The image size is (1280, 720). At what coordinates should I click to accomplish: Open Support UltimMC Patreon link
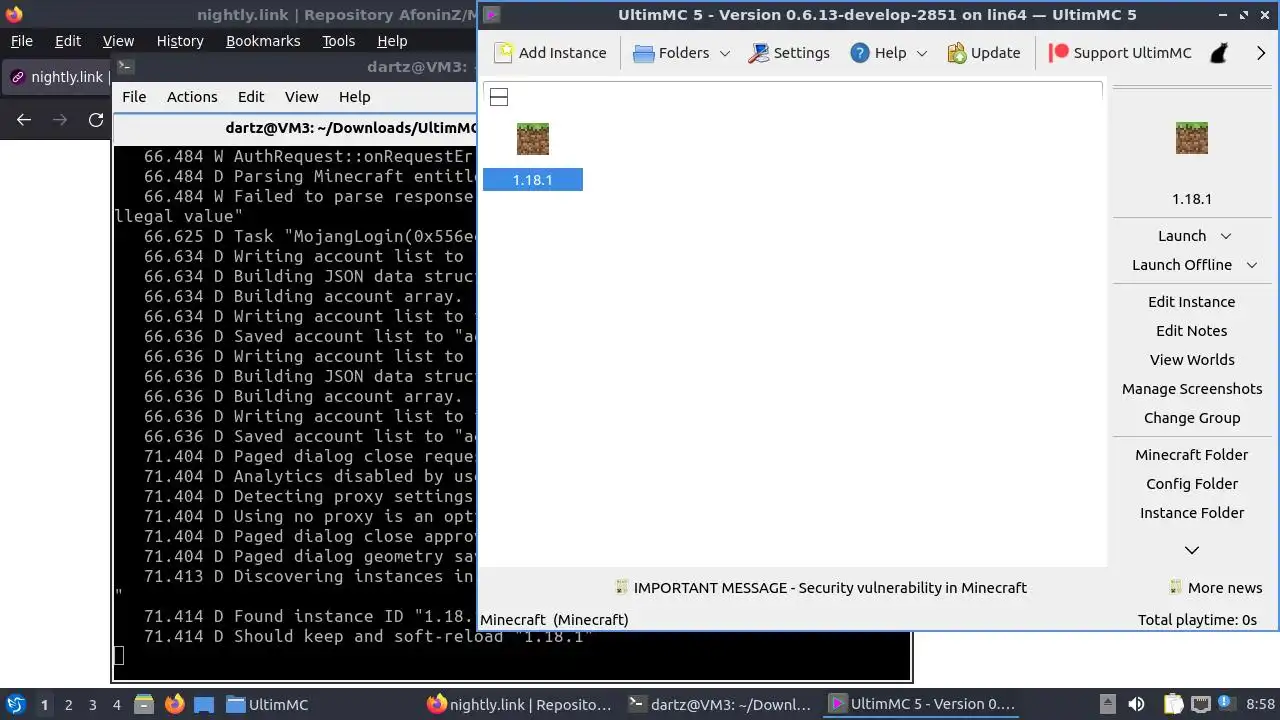(x=1120, y=53)
